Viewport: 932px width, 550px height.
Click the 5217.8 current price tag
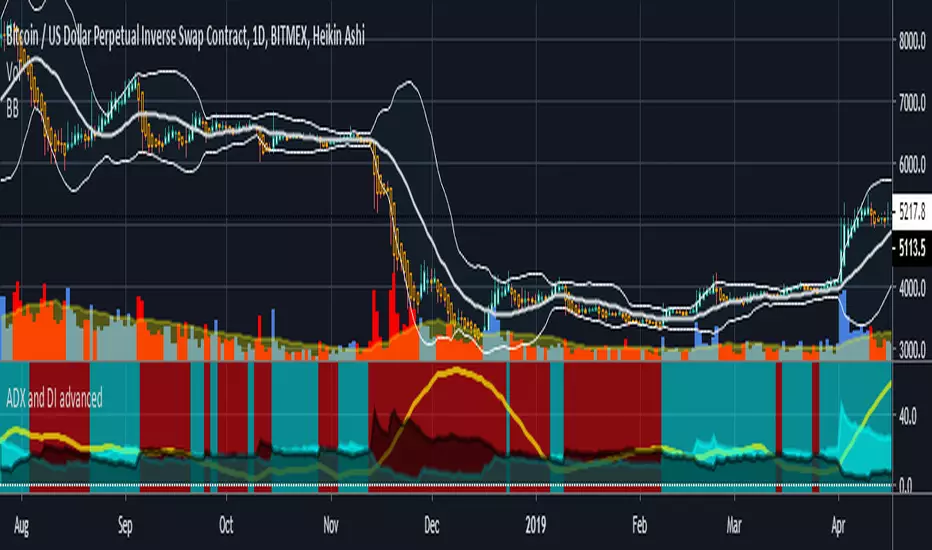[912, 212]
